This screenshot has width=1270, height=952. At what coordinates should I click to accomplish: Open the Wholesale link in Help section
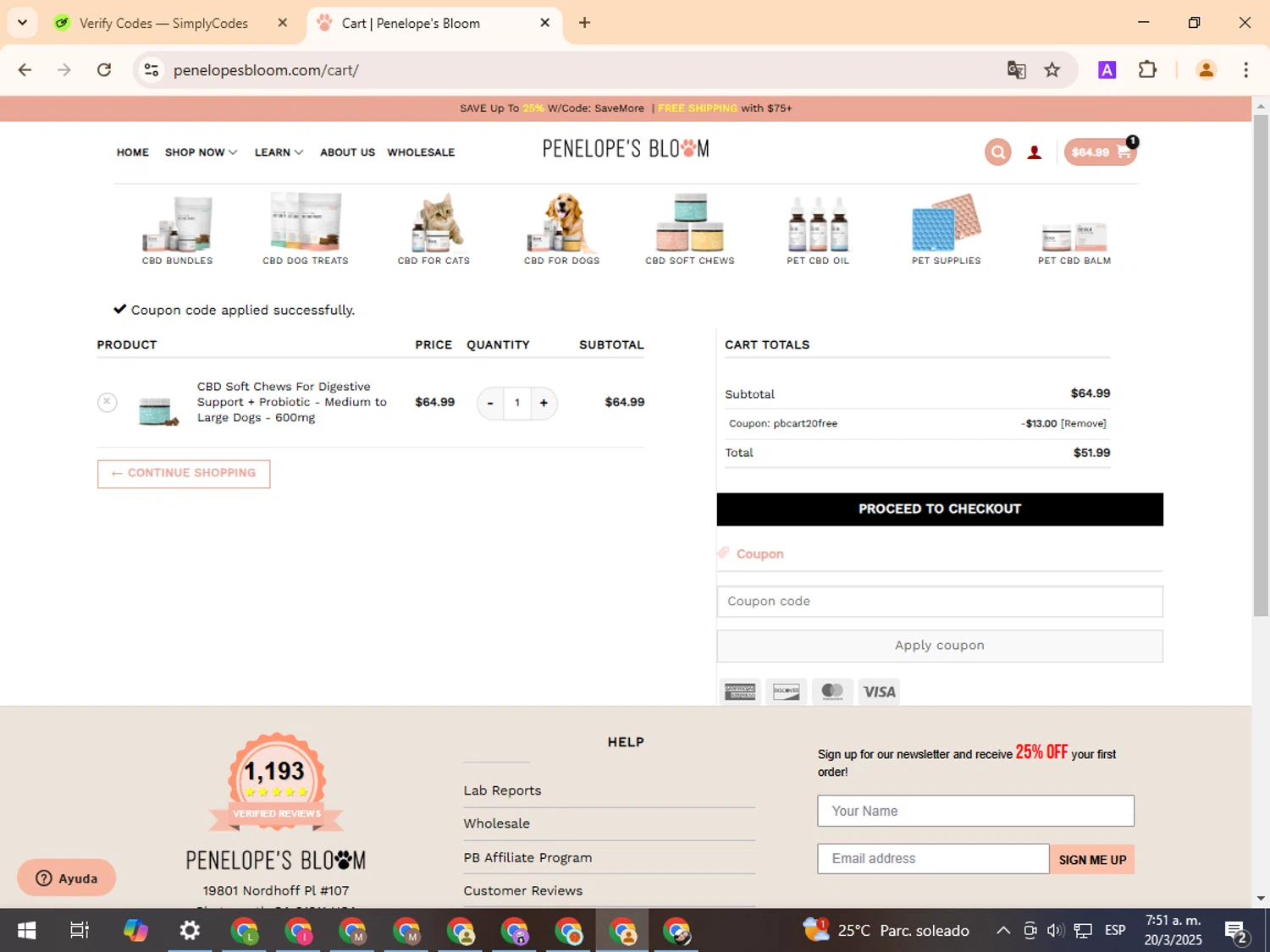pos(496,823)
